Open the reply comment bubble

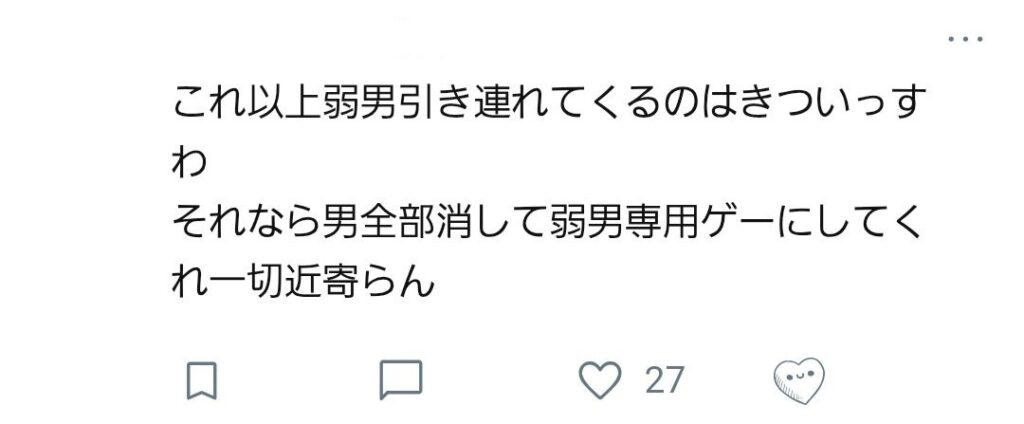coord(401,380)
